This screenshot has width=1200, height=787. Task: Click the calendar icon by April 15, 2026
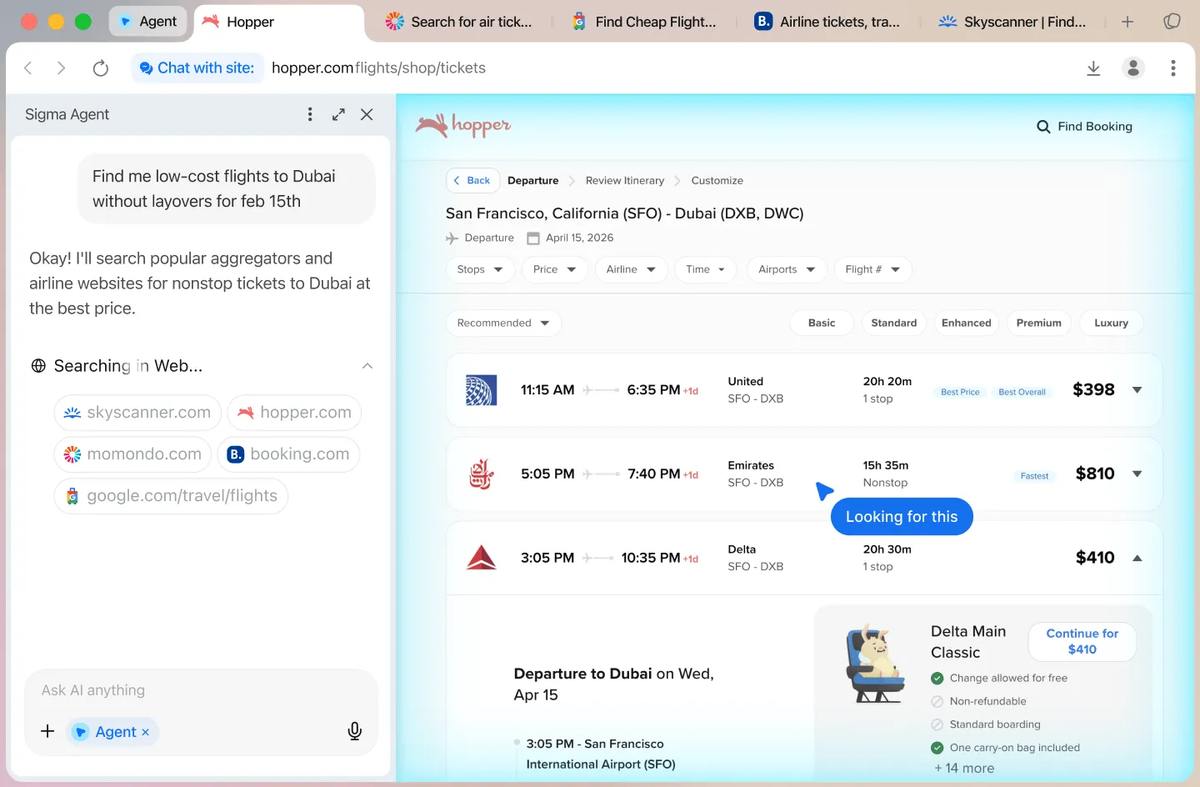point(533,238)
